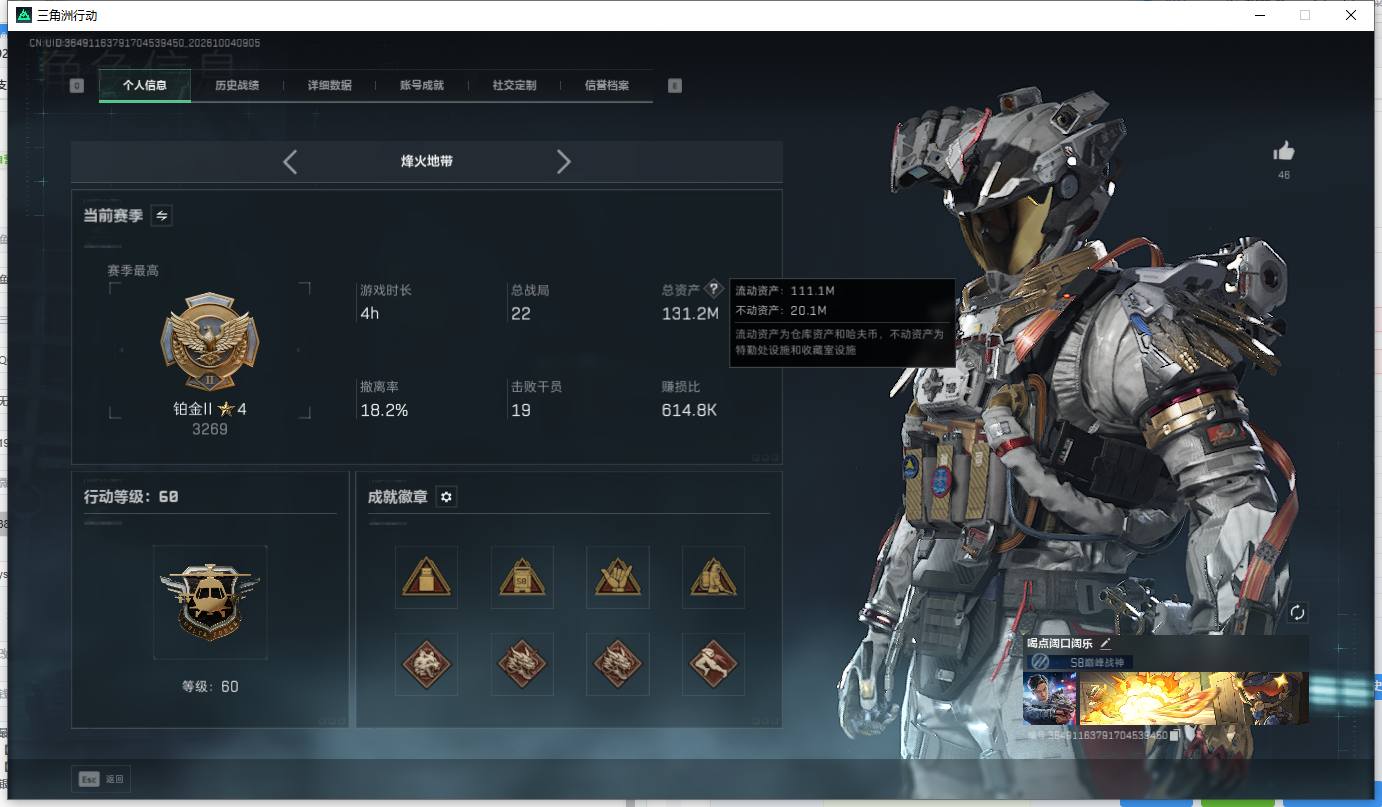
Task: Click the Esc 返回 back button
Action: coord(101,779)
